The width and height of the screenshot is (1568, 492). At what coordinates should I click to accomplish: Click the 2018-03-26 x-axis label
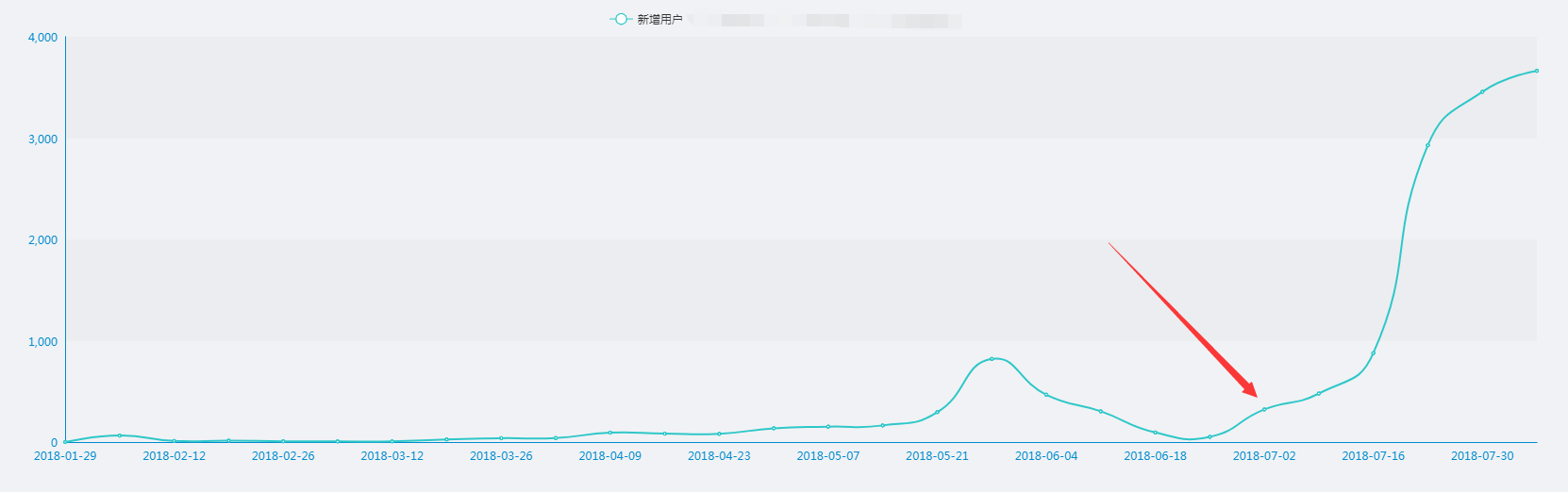pos(501,456)
